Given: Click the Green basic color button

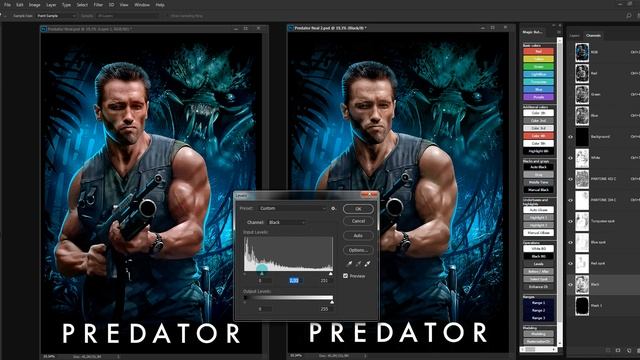Looking at the screenshot, I should [x=538, y=67].
